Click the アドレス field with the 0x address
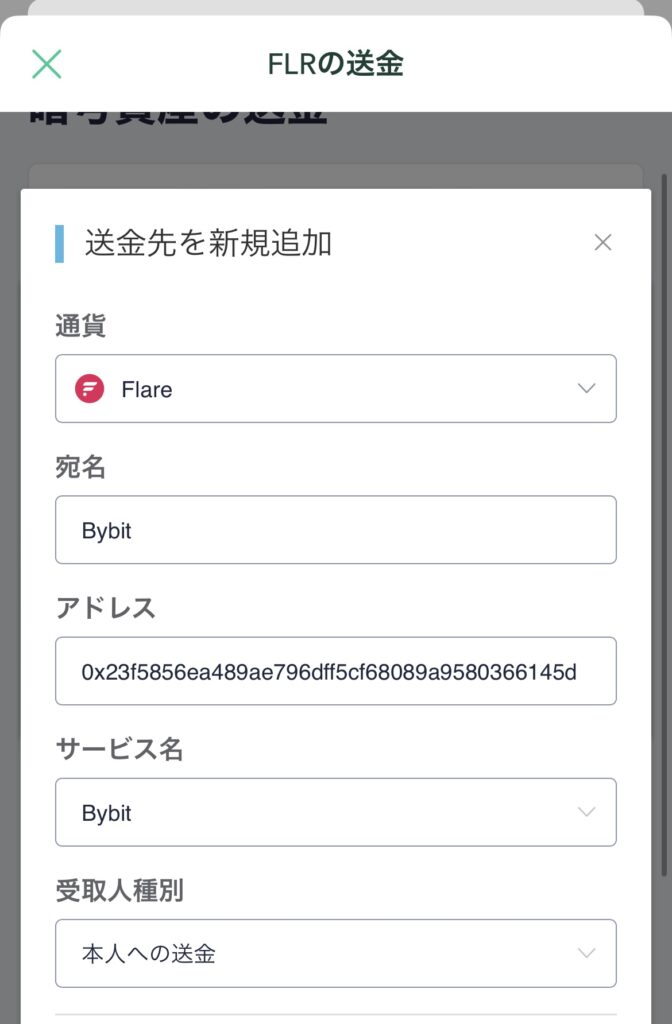 [336, 671]
